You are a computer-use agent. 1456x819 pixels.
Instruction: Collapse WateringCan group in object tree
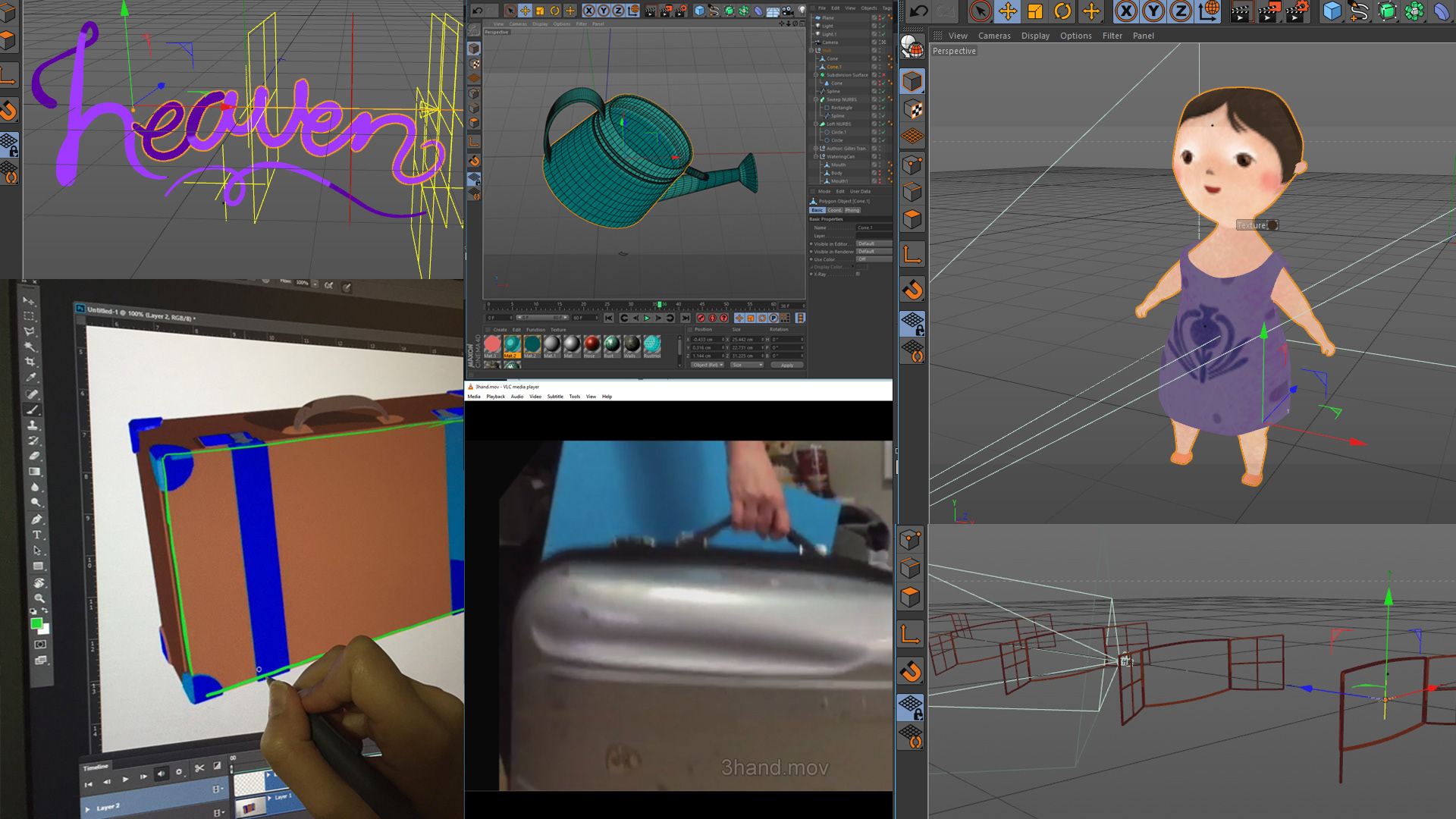[x=815, y=156]
